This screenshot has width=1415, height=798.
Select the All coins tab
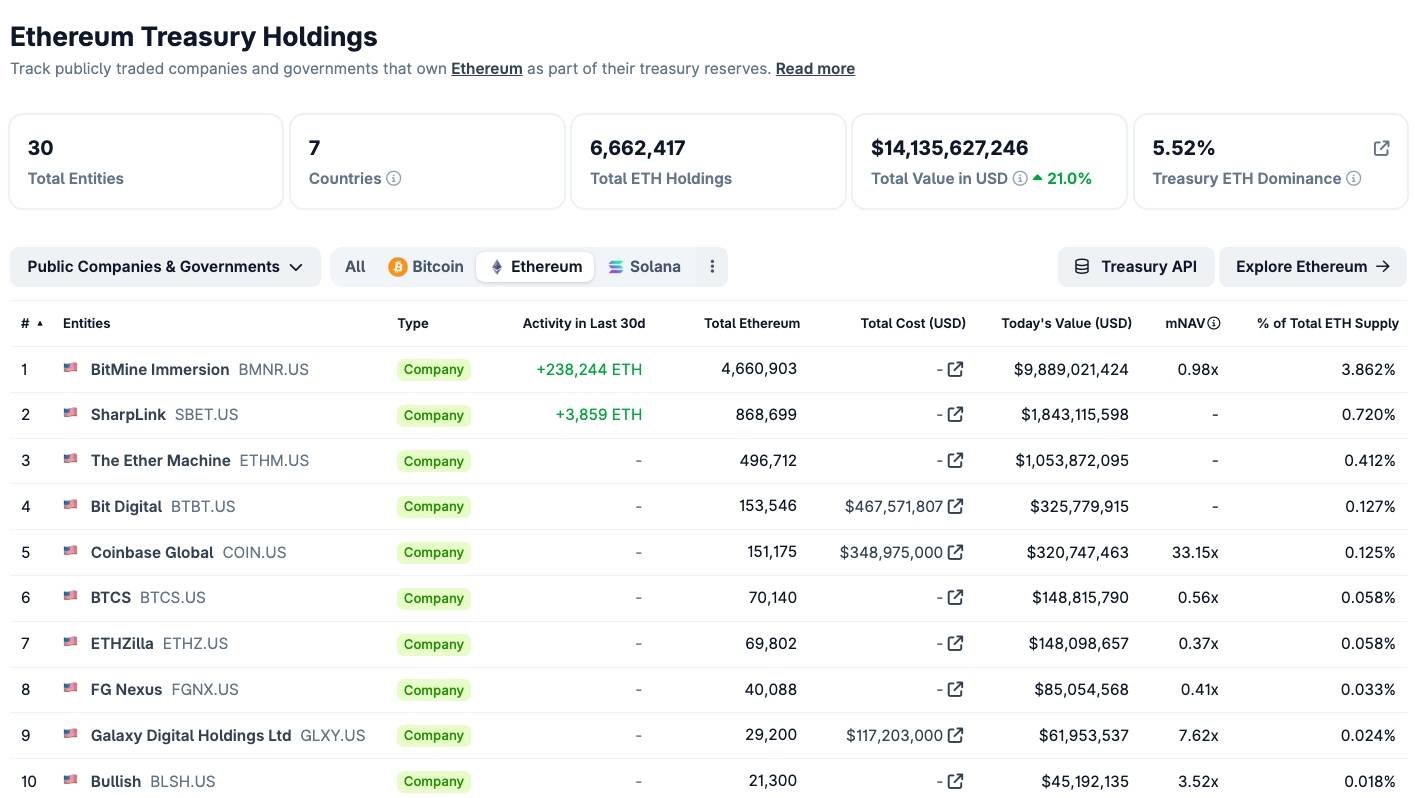click(355, 267)
